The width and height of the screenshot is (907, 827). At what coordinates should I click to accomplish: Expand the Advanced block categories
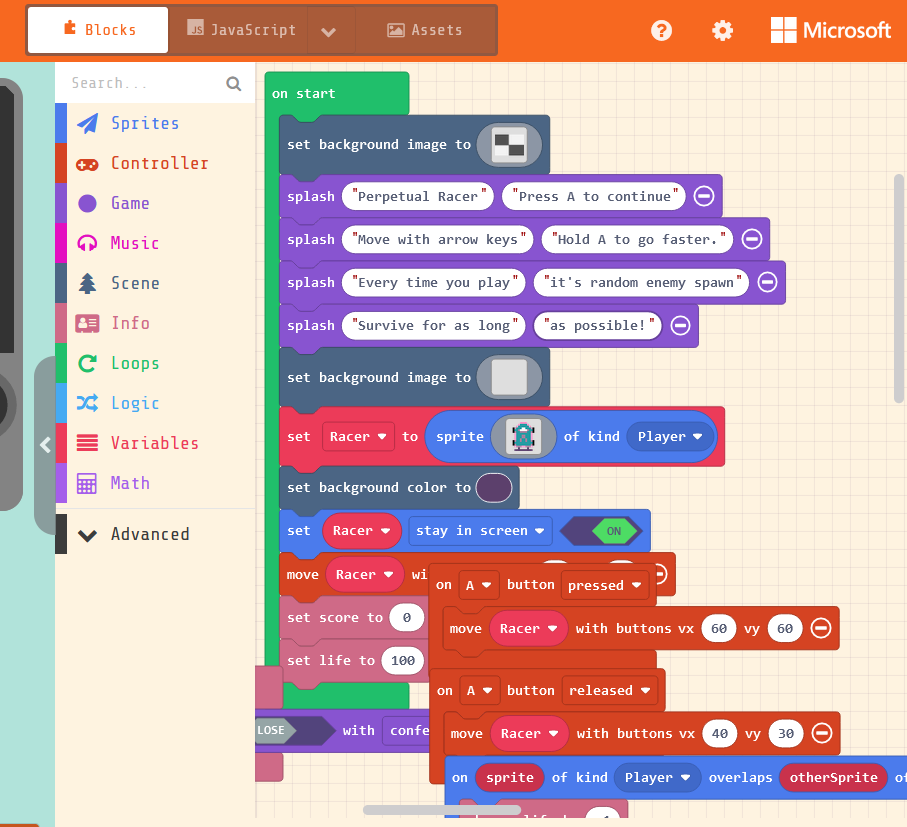point(155,534)
